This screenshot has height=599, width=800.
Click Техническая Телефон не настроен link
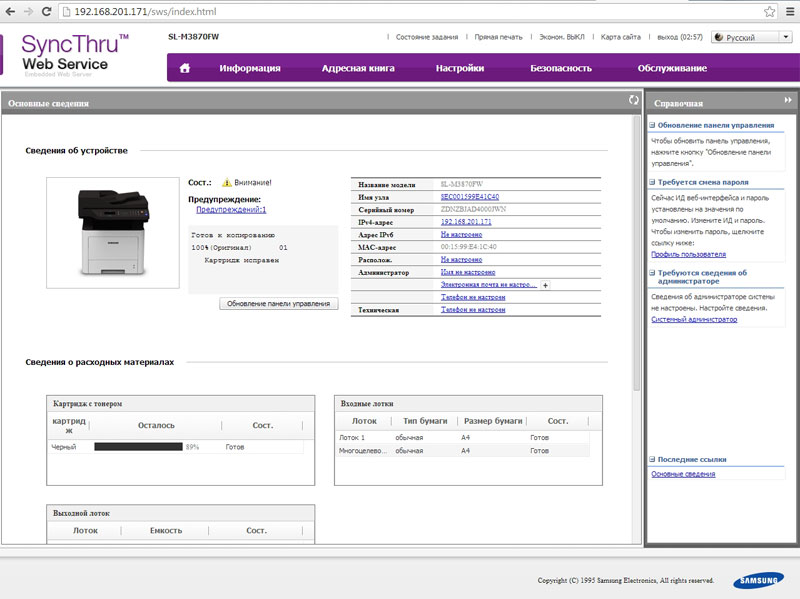tap(473, 310)
